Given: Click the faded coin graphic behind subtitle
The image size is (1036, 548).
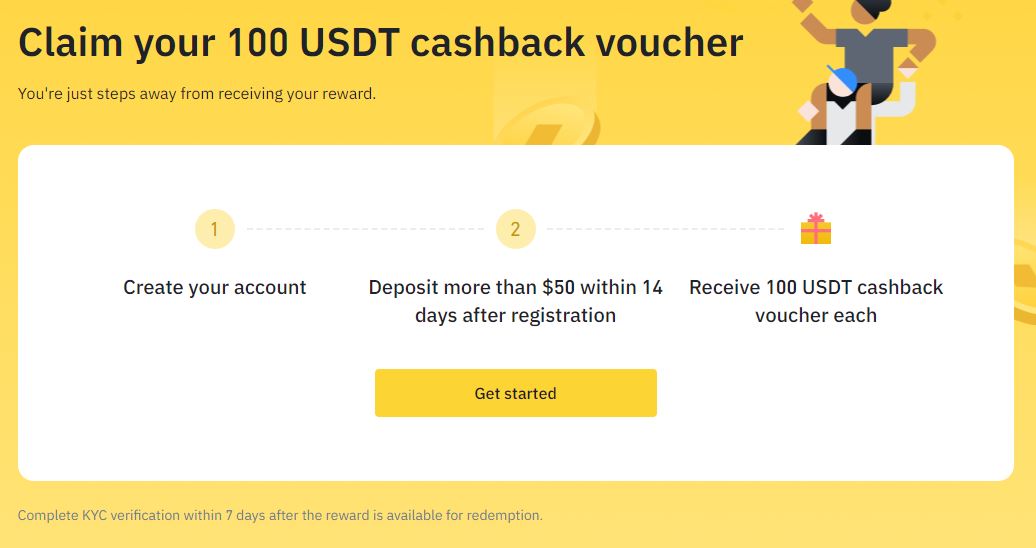Looking at the screenshot, I should (x=546, y=122).
